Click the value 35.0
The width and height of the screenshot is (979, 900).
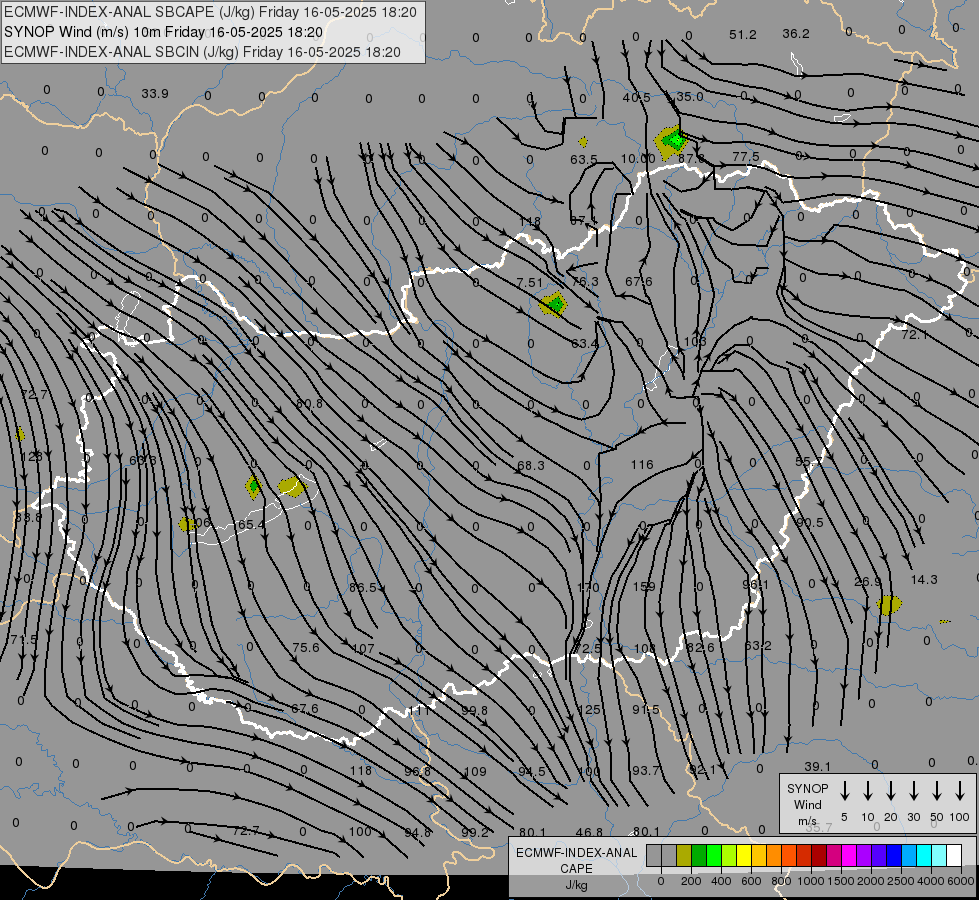pyautogui.click(x=689, y=97)
